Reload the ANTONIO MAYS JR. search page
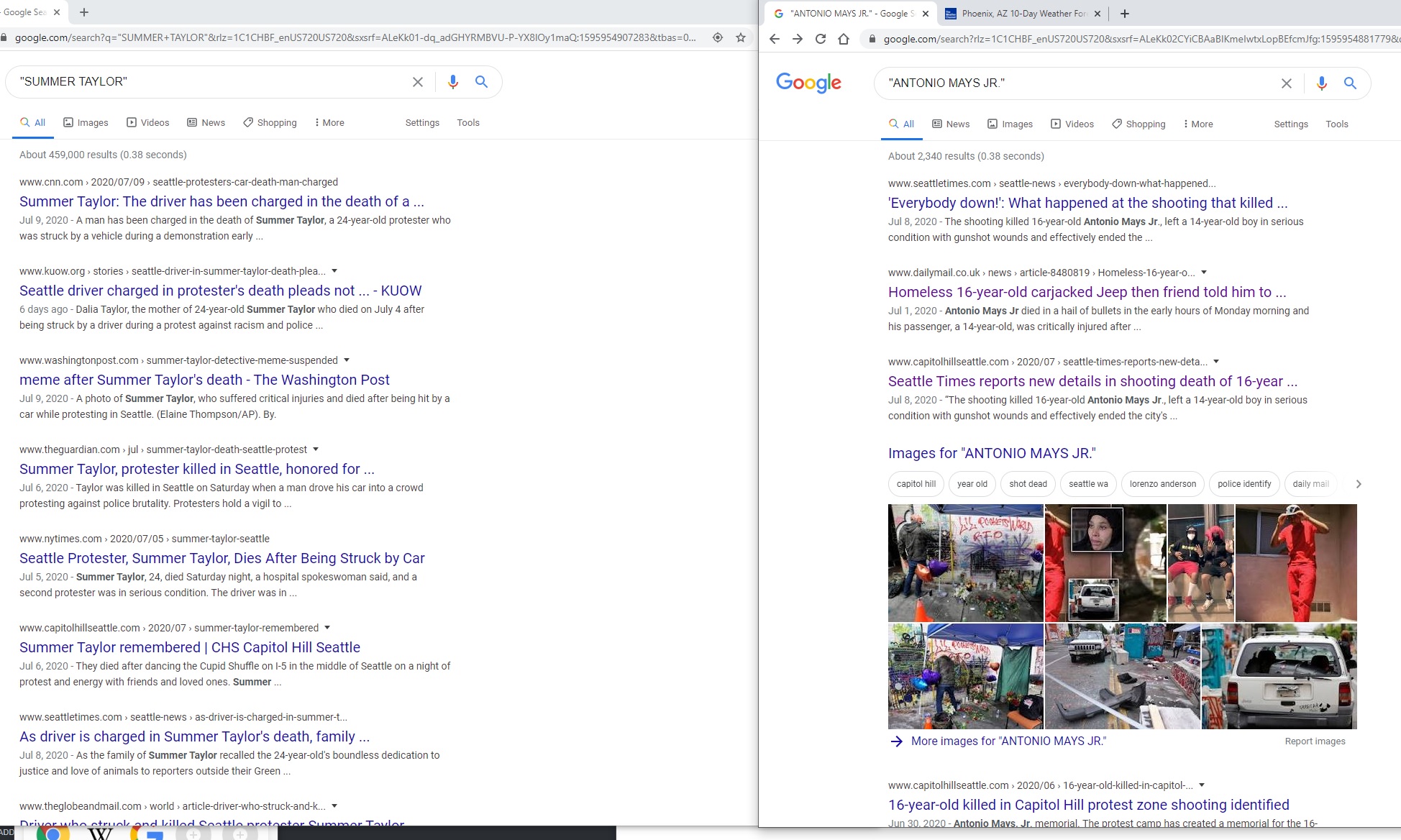Image resolution: width=1401 pixels, height=840 pixels. tap(821, 39)
